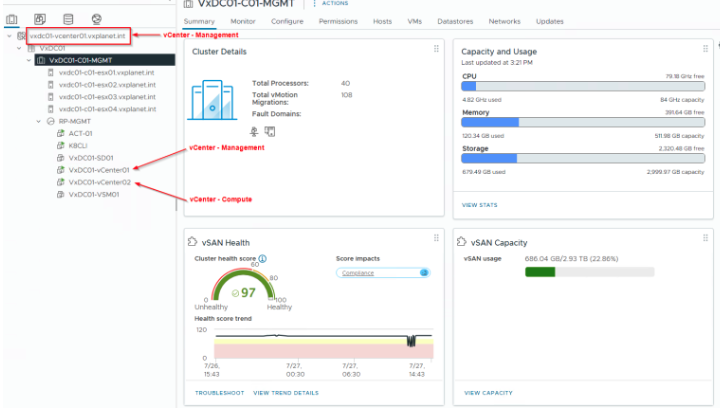Switch to the Hosts tab

(x=382, y=22)
